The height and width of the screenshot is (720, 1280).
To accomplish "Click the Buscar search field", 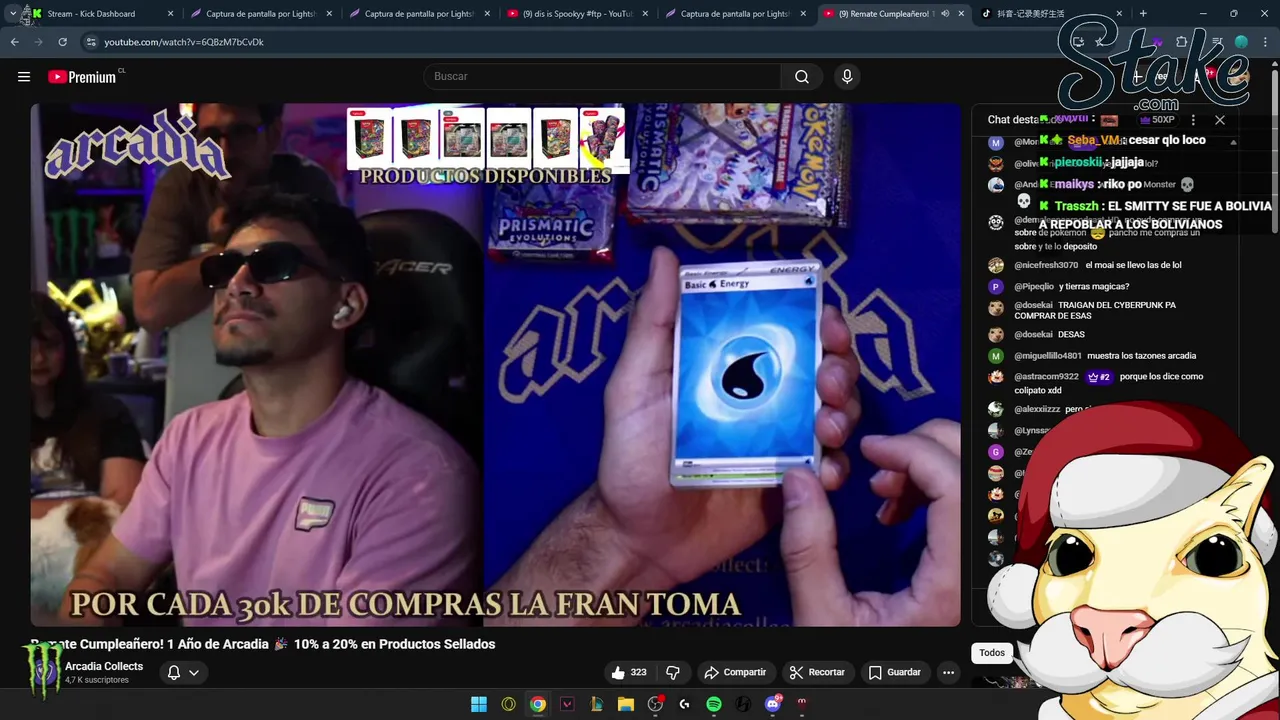I will (x=602, y=77).
